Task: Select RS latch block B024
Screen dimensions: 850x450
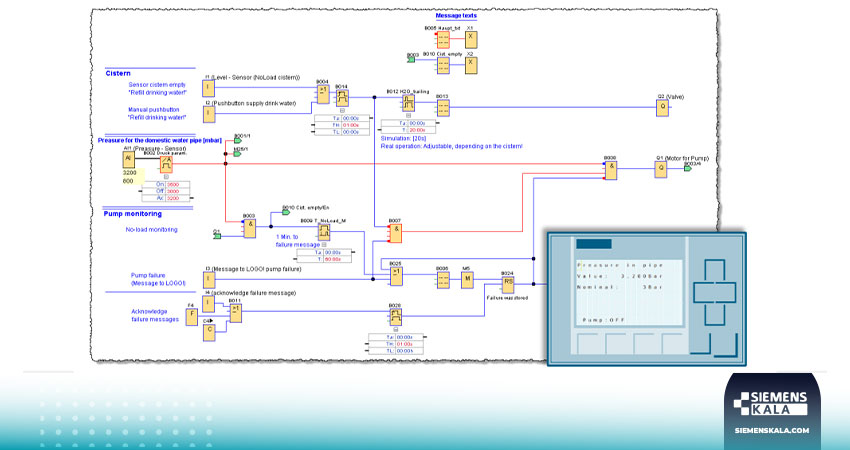Action: pos(508,284)
